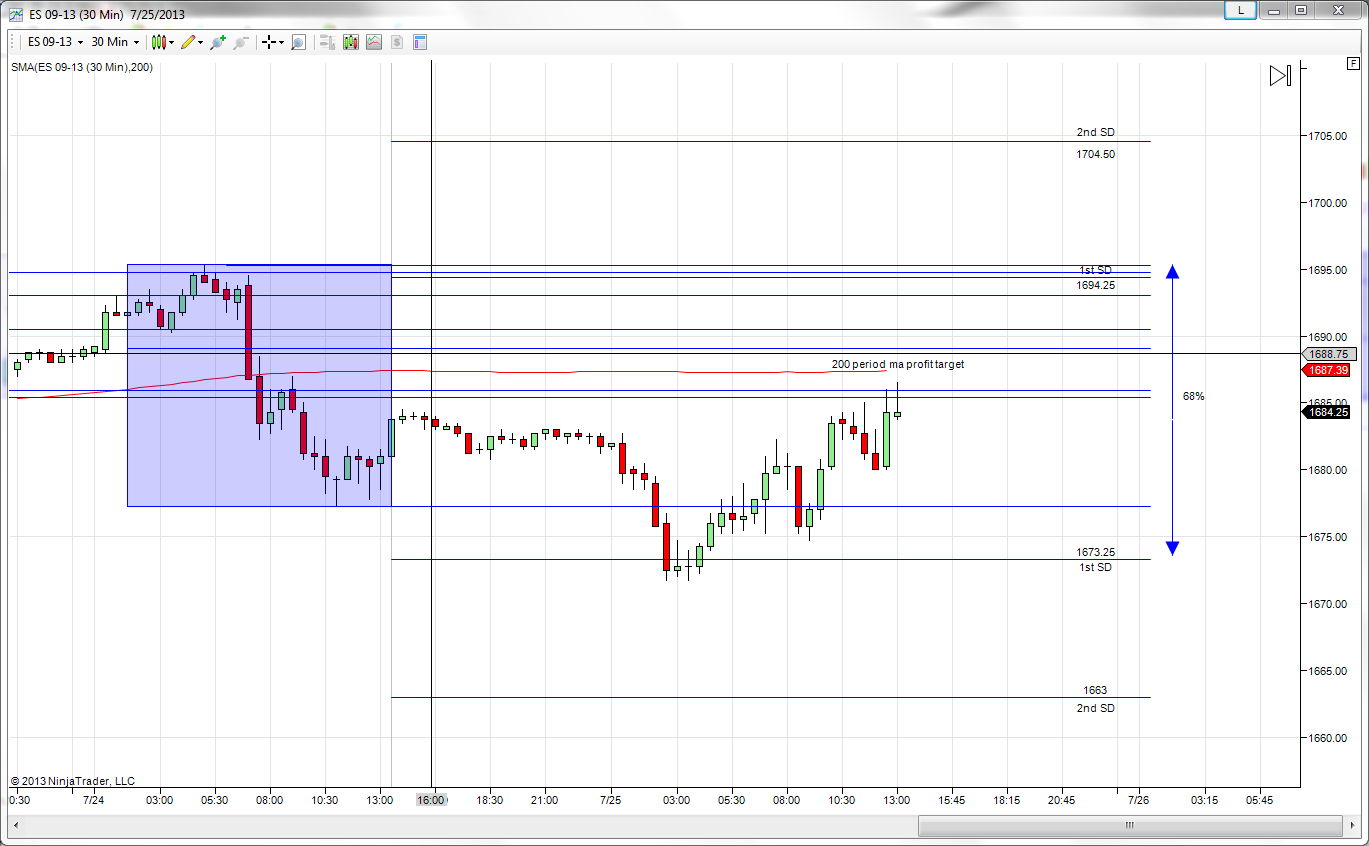Open the 30 Min interval dropdown
The image size is (1369, 846).
[x=115, y=42]
